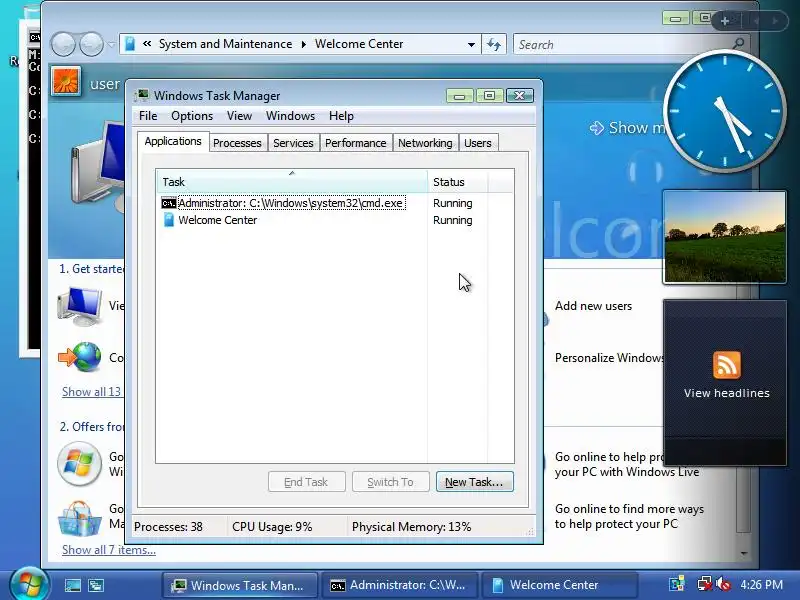Click the globe with arrow icon in Welcome Center
Viewport: 800px width, 600px height.
click(x=80, y=357)
